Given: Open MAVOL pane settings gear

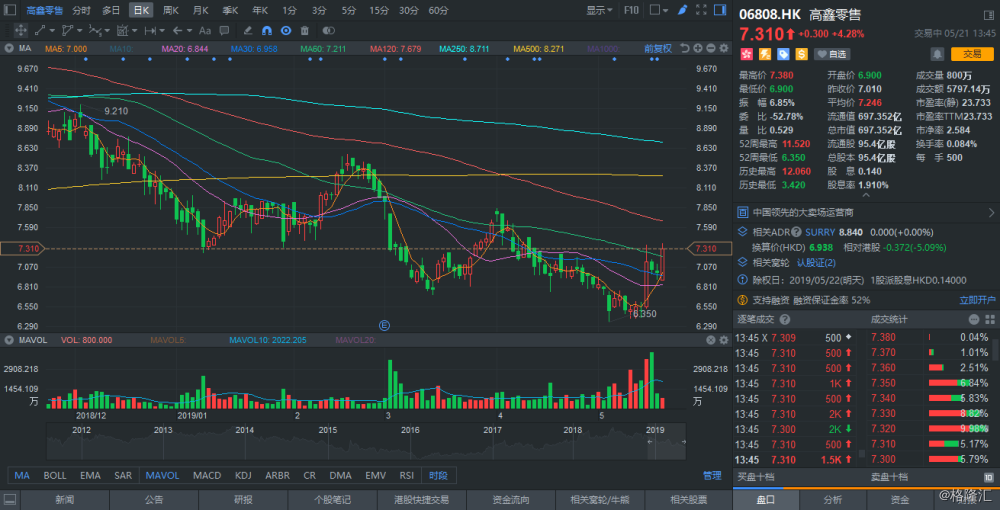Looking at the screenshot, I should (x=723, y=340).
